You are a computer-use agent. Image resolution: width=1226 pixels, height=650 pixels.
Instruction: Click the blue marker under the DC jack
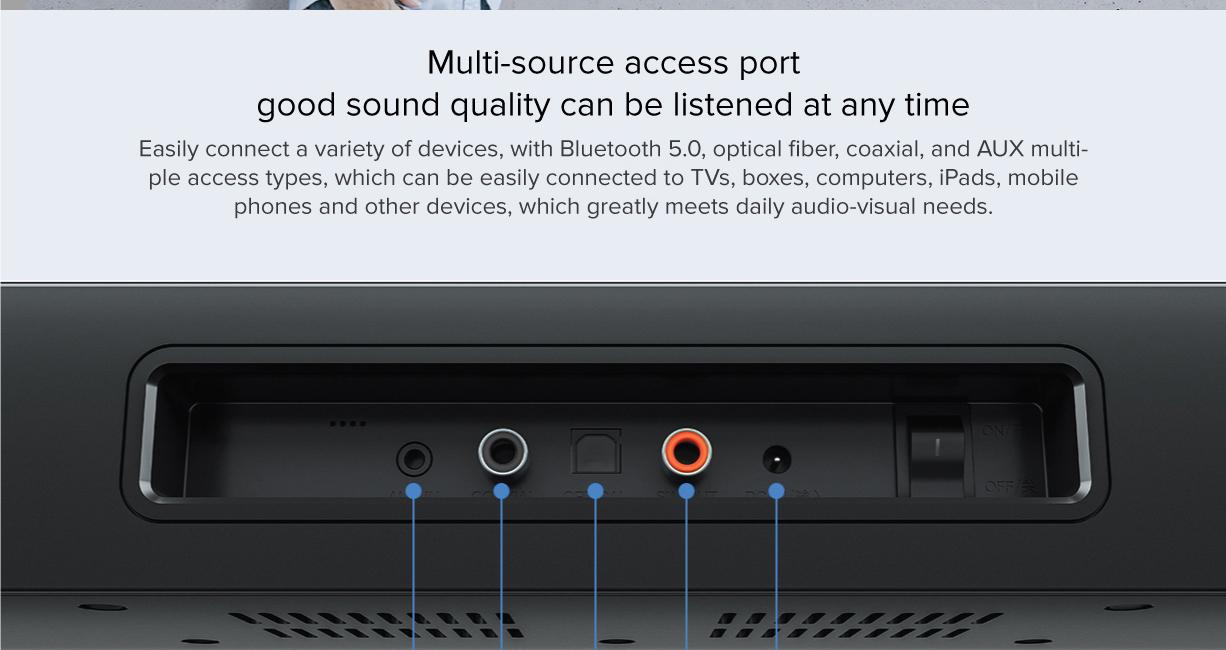click(777, 492)
